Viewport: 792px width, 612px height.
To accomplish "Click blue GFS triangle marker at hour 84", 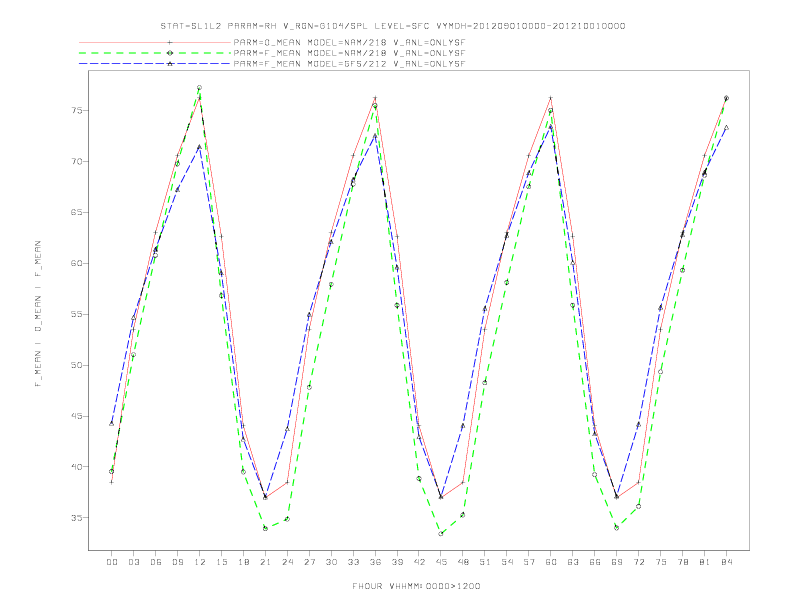I will [726, 128].
